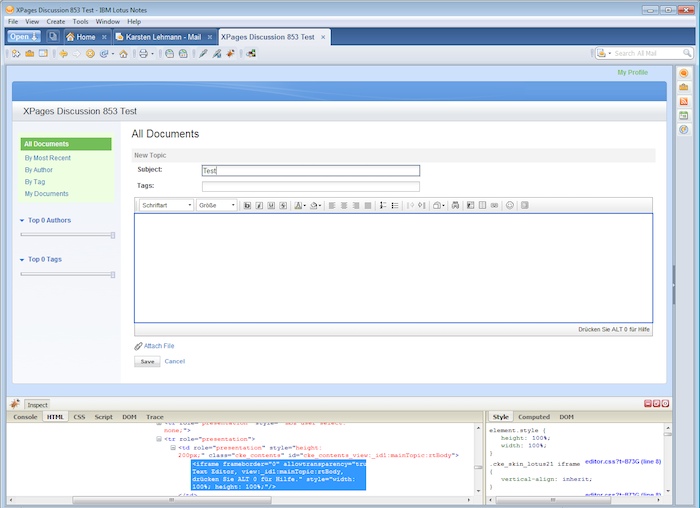This screenshot has width=700, height=508.
Task: Open the Größe font size dropdown
Action: [217, 205]
